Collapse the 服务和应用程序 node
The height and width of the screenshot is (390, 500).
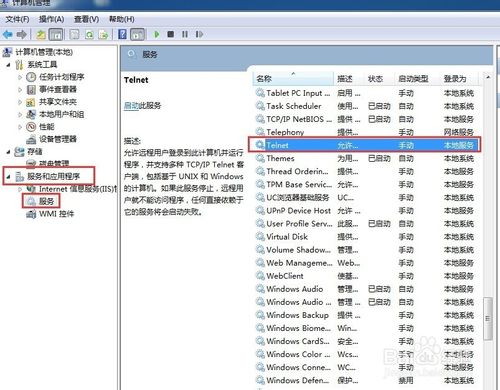click(x=9, y=176)
